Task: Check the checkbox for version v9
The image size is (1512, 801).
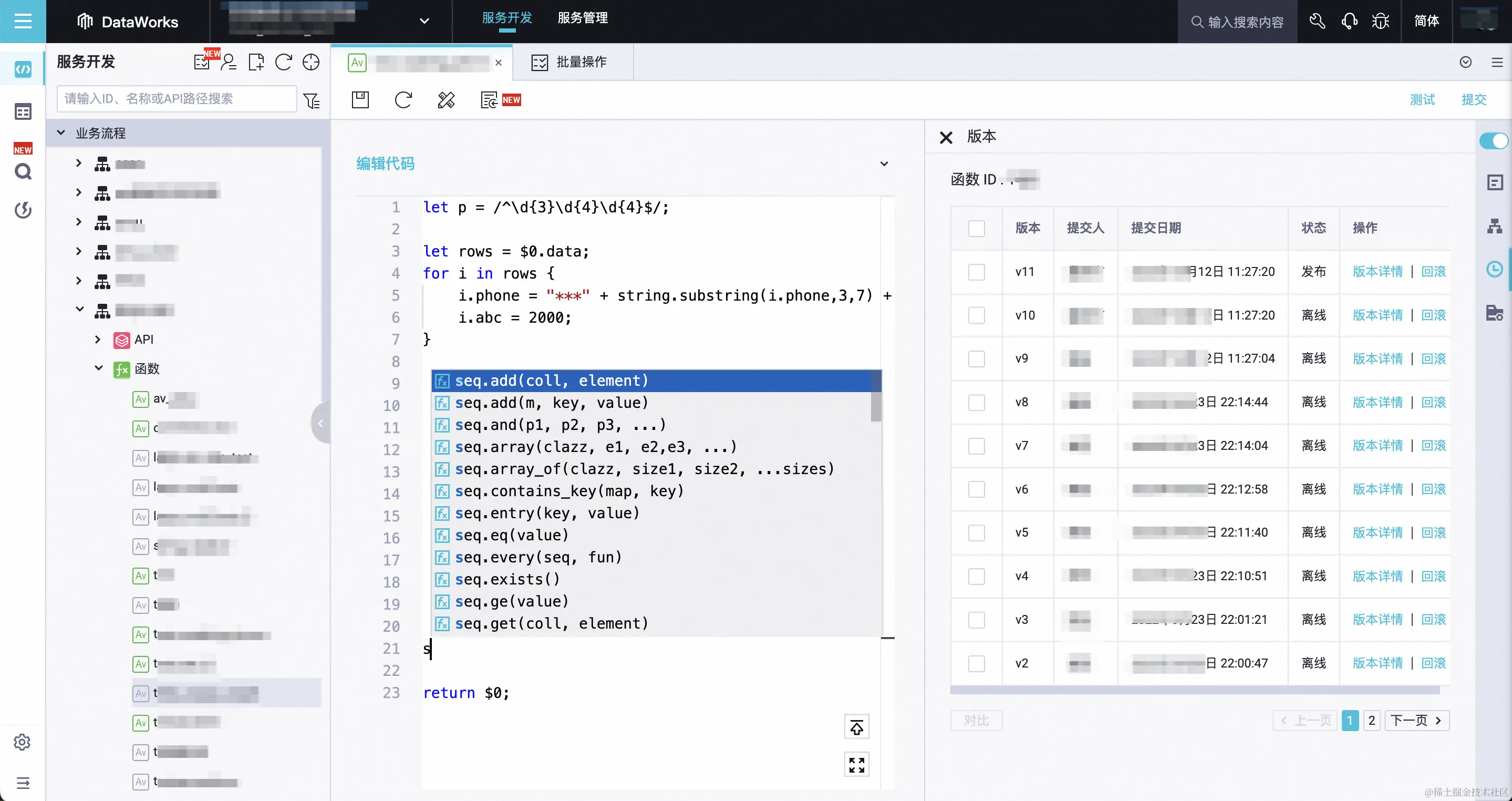Action: tap(977, 359)
